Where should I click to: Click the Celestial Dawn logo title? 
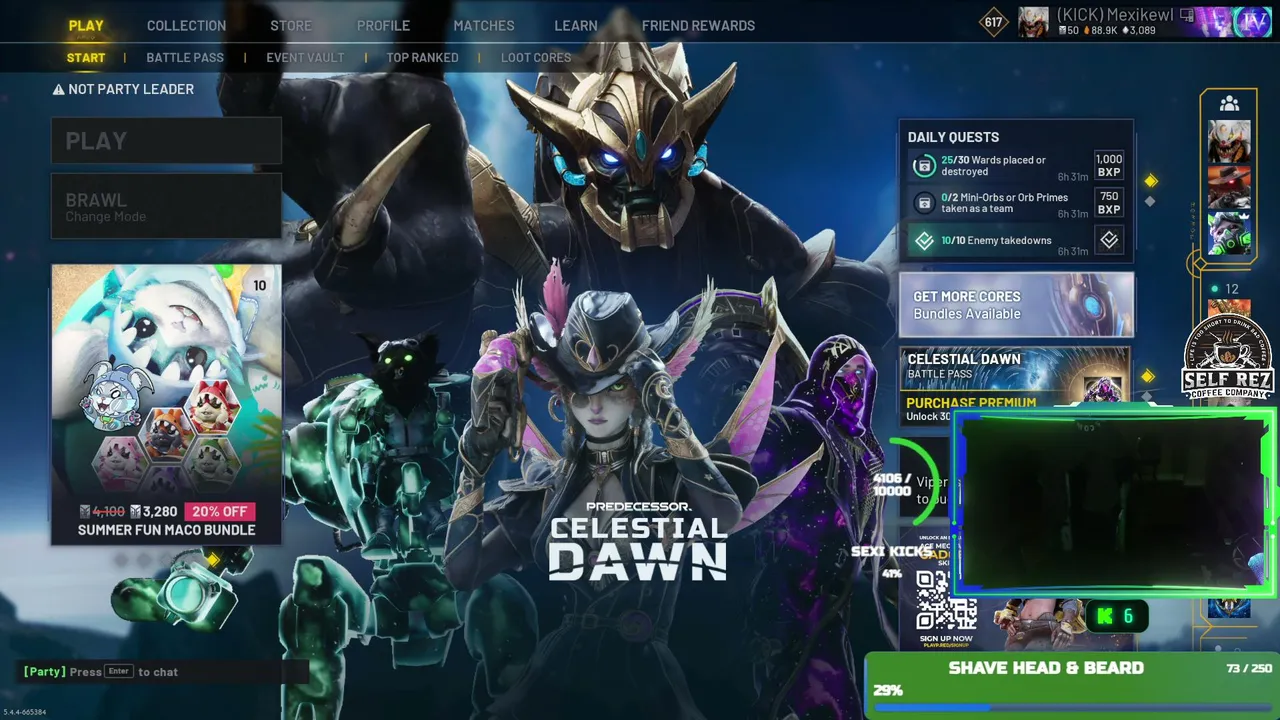point(638,540)
